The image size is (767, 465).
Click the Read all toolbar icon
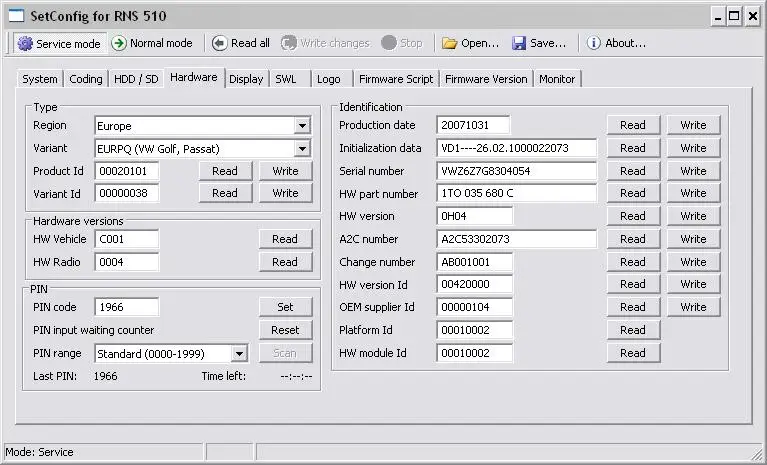[x=220, y=43]
